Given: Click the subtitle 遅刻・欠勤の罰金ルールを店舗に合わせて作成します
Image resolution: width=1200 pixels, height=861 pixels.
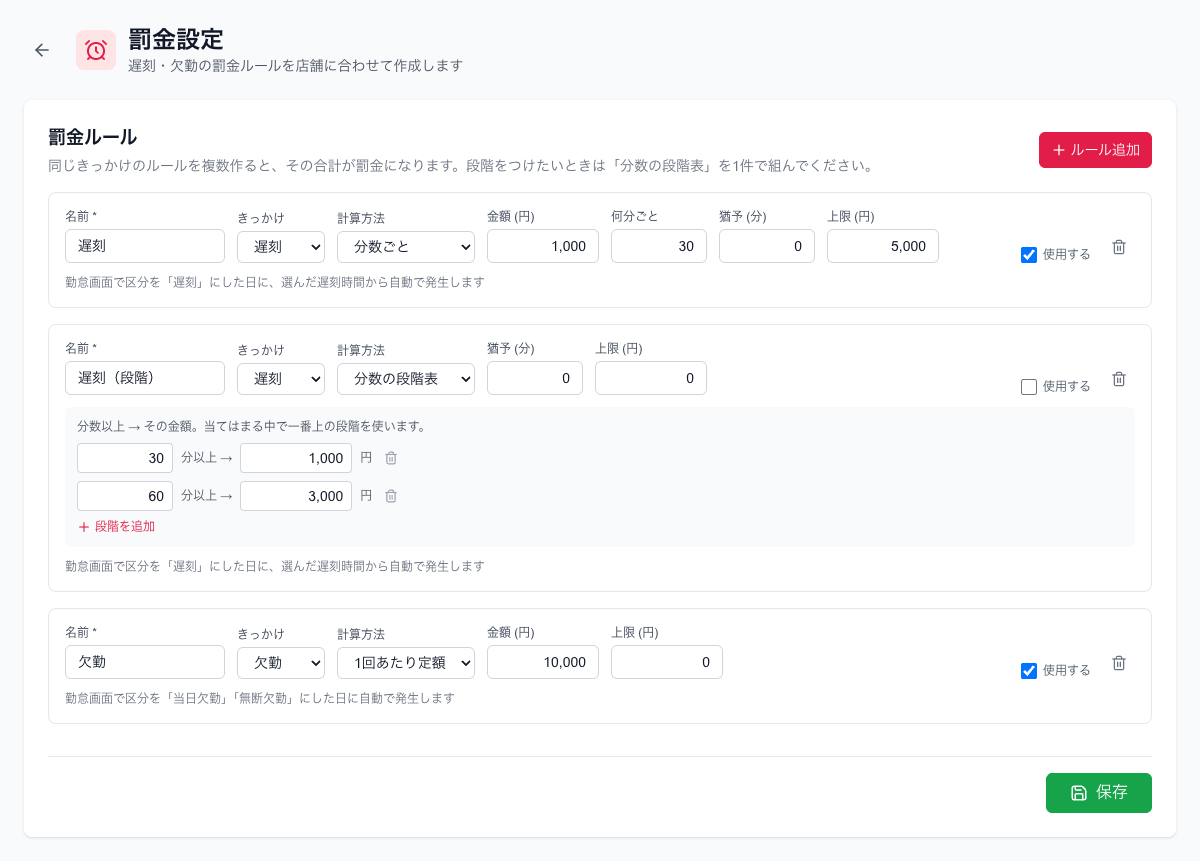Looking at the screenshot, I should 296,66.
